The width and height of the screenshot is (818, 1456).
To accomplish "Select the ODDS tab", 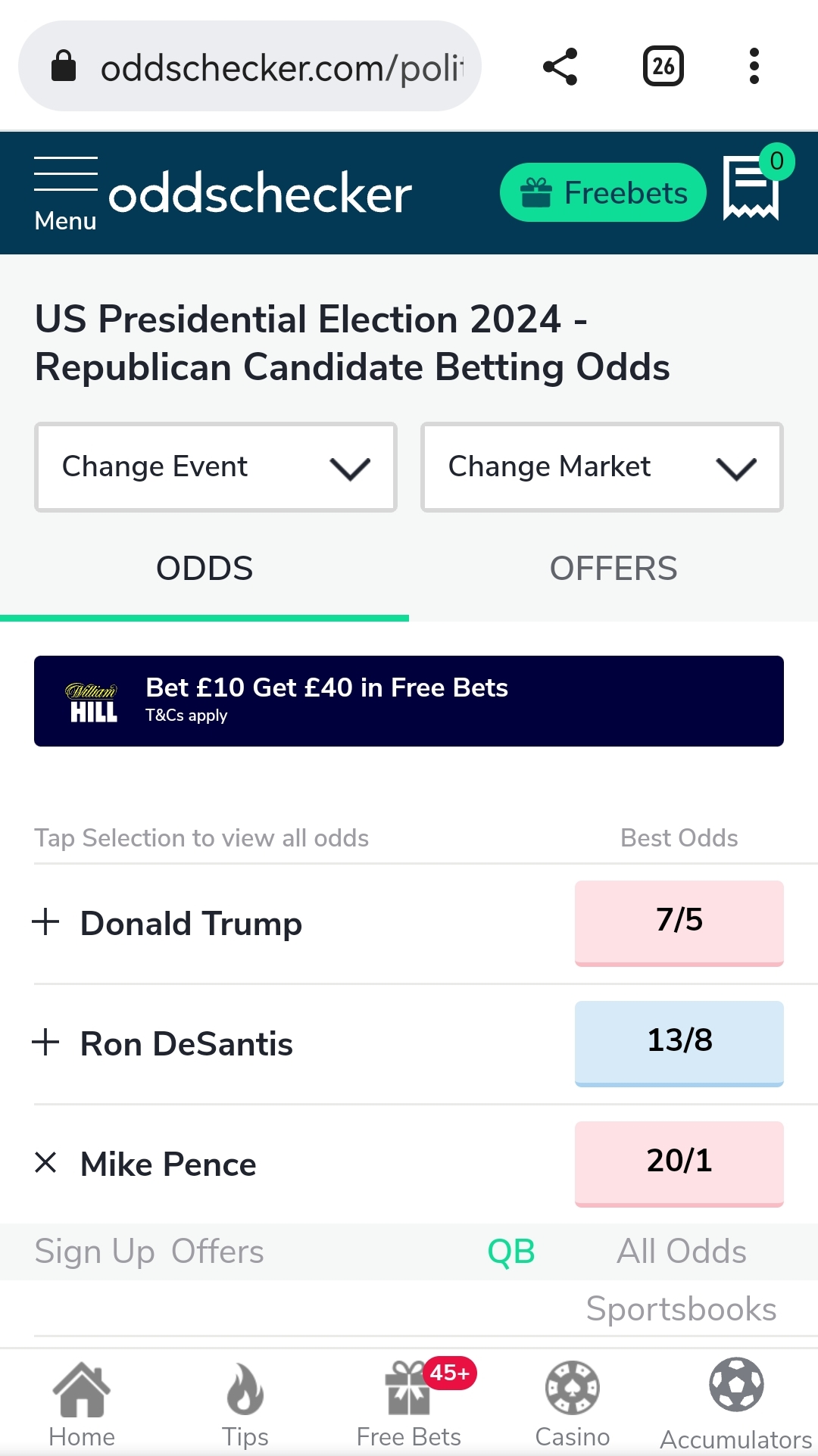I will click(204, 569).
